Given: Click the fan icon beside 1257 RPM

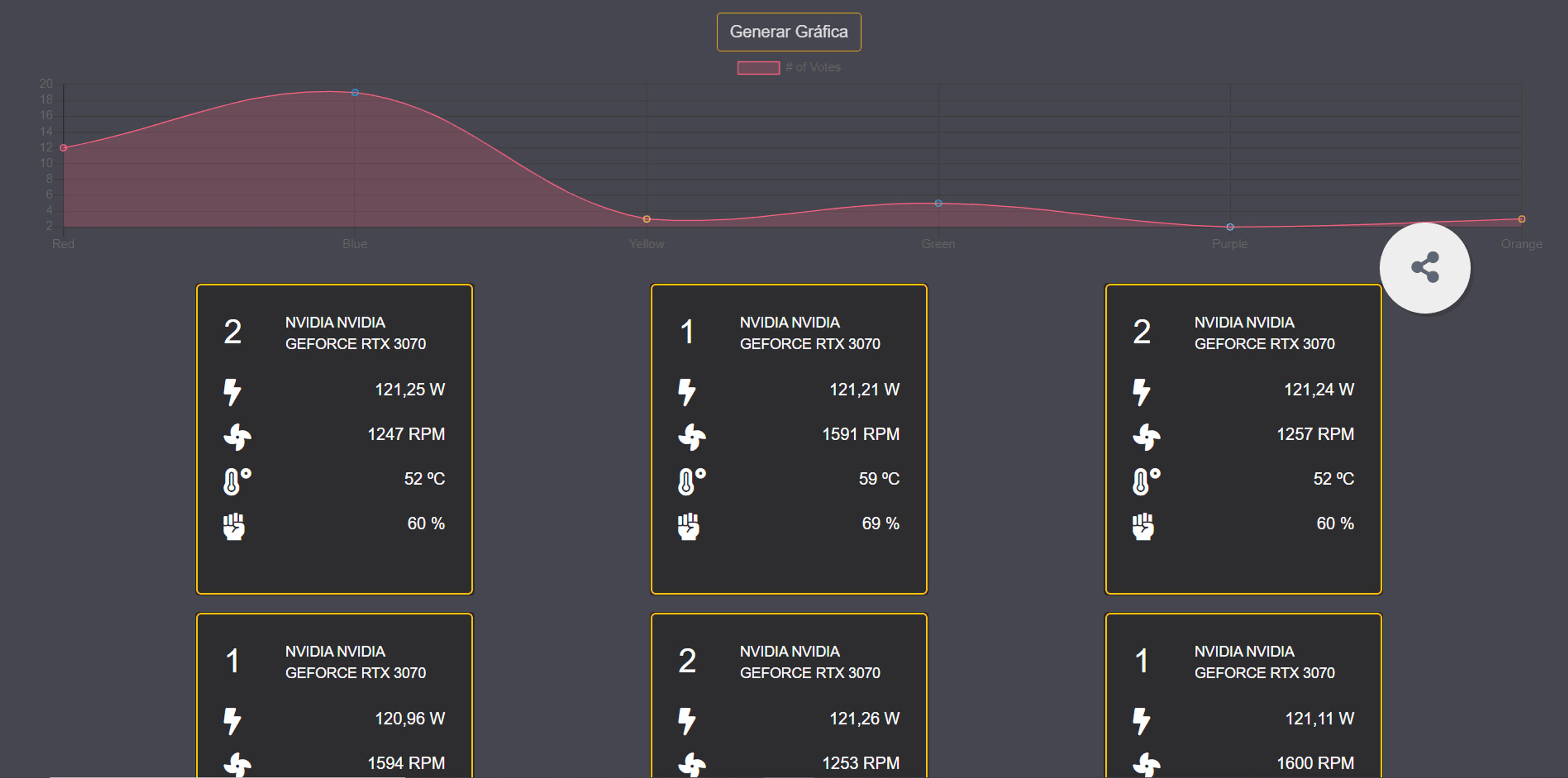Looking at the screenshot, I should [1146, 437].
